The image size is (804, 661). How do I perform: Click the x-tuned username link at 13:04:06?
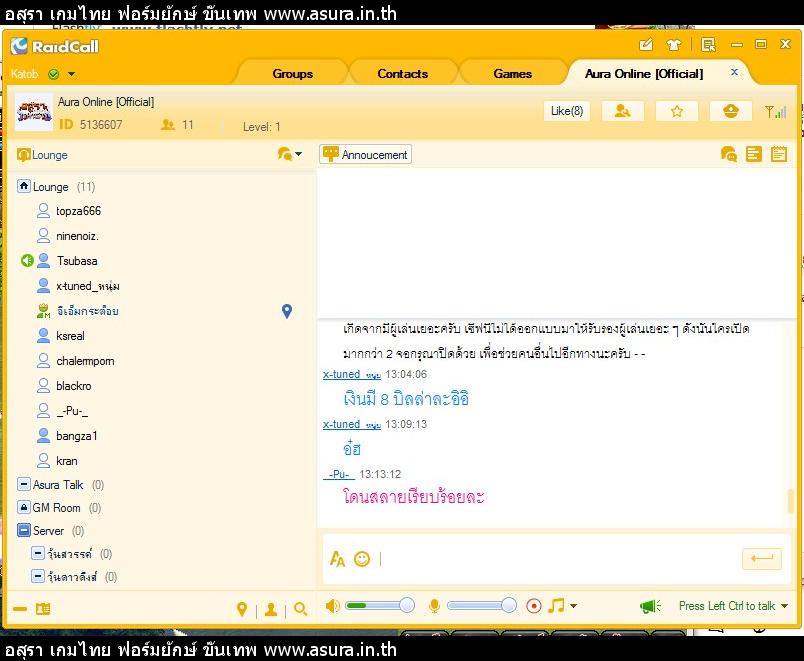352,374
